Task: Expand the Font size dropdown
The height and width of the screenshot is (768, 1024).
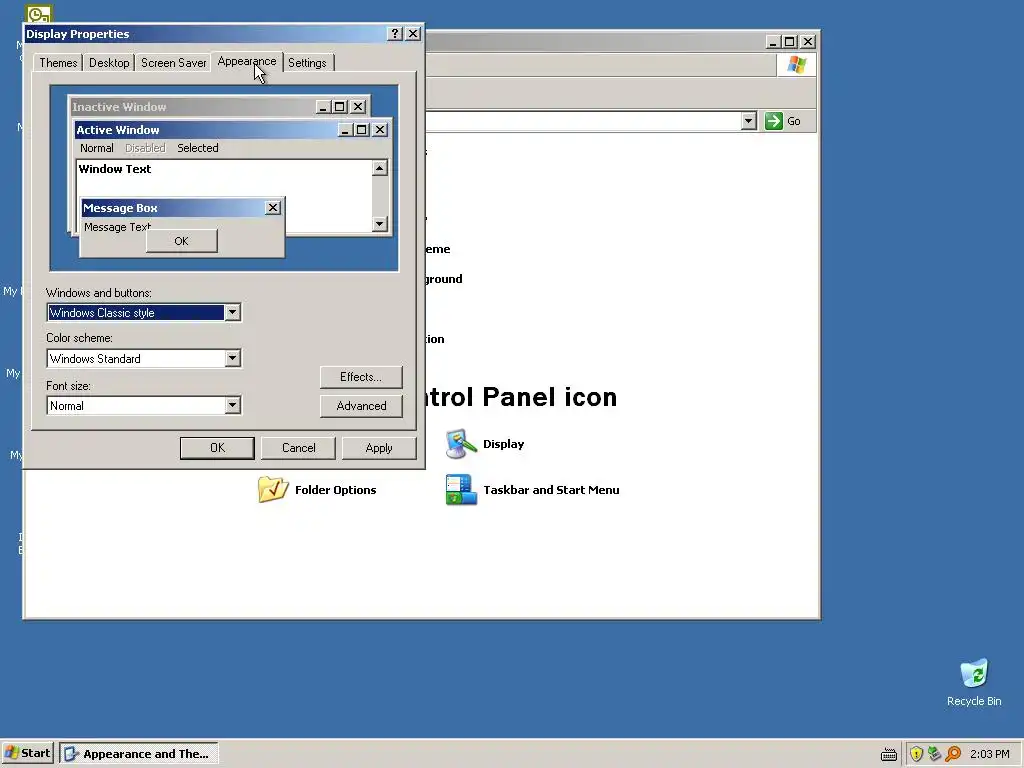Action: [232, 406]
